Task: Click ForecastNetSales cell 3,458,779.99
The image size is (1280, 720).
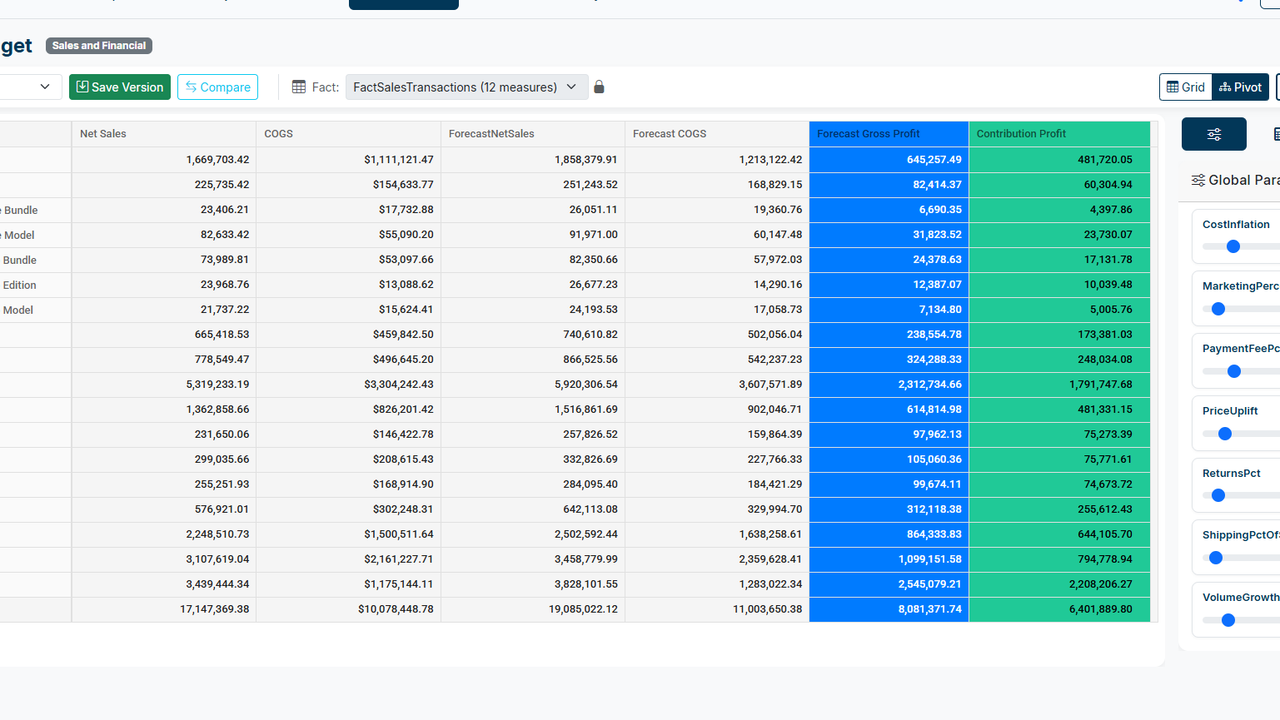Action: (x=533, y=560)
